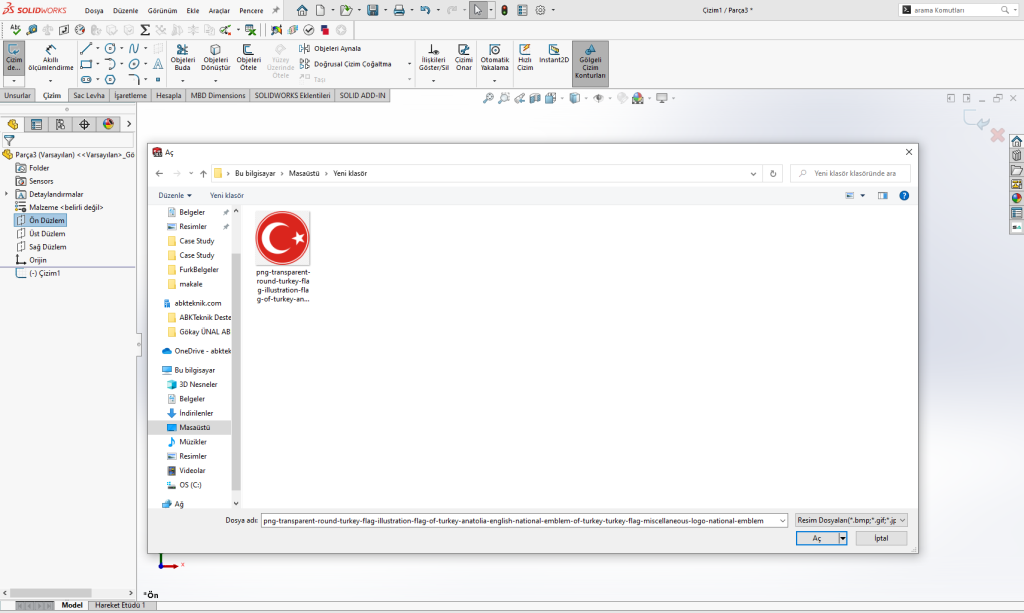Click the Yeni klasör button

coord(227,196)
